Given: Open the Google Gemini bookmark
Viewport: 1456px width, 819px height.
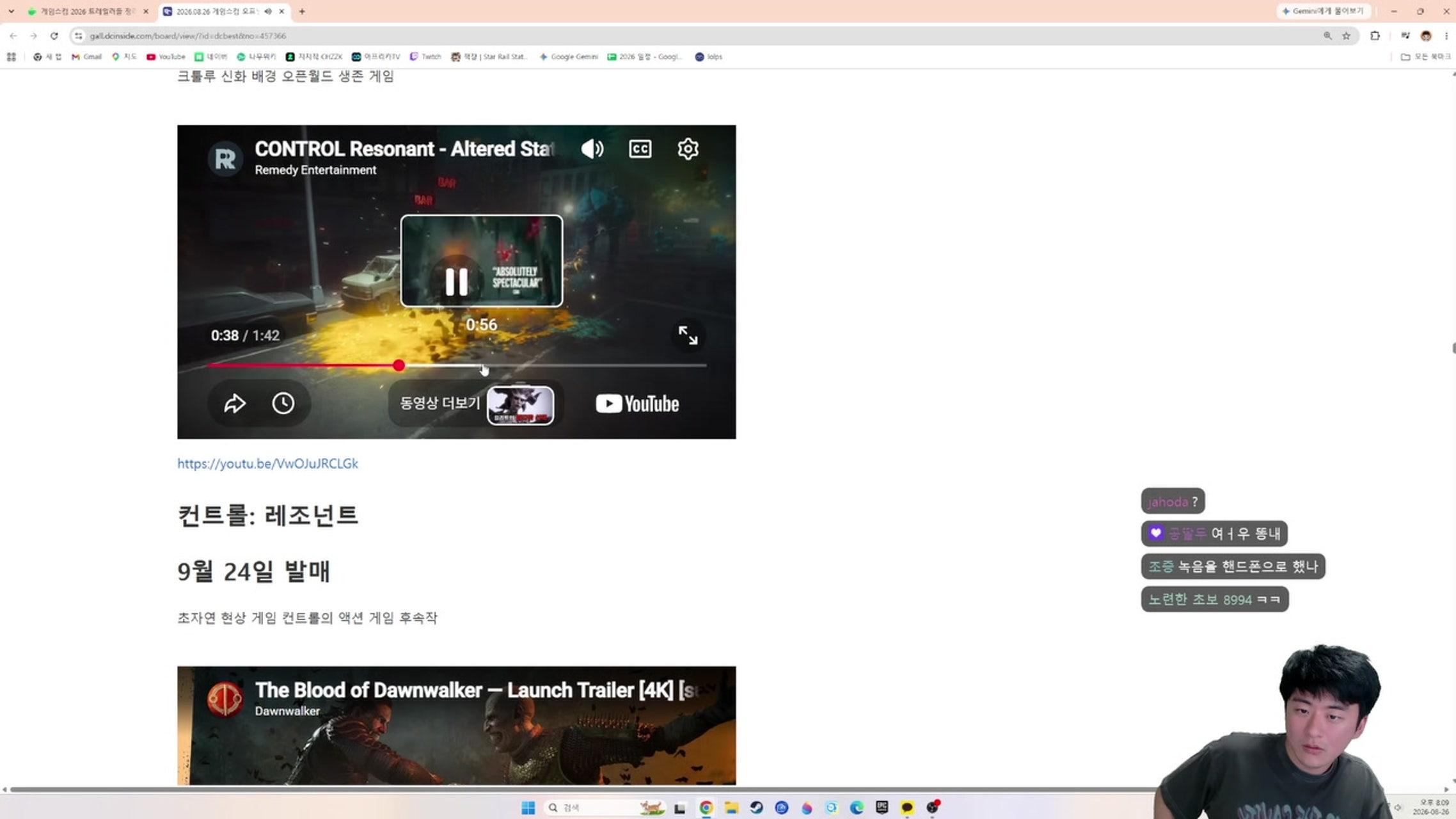Looking at the screenshot, I should pyautogui.click(x=569, y=57).
